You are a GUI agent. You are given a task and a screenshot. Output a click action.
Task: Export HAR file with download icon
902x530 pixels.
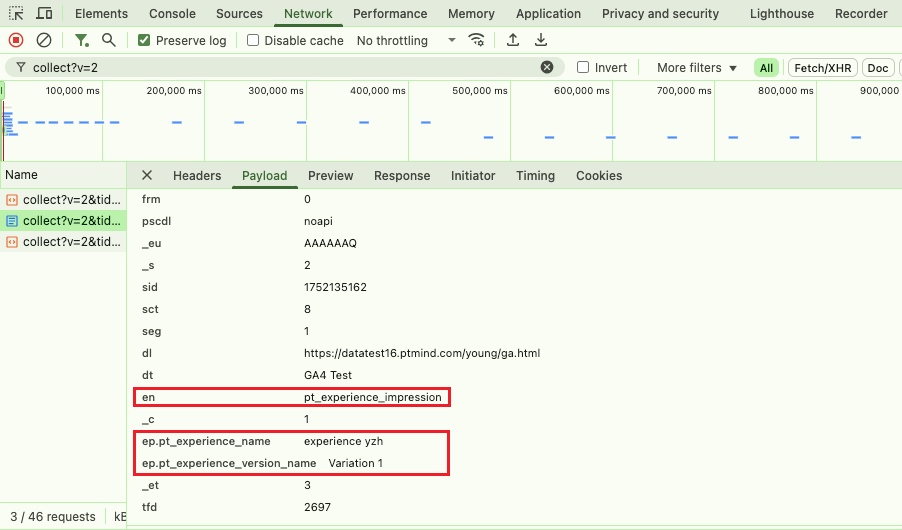pyautogui.click(x=541, y=40)
